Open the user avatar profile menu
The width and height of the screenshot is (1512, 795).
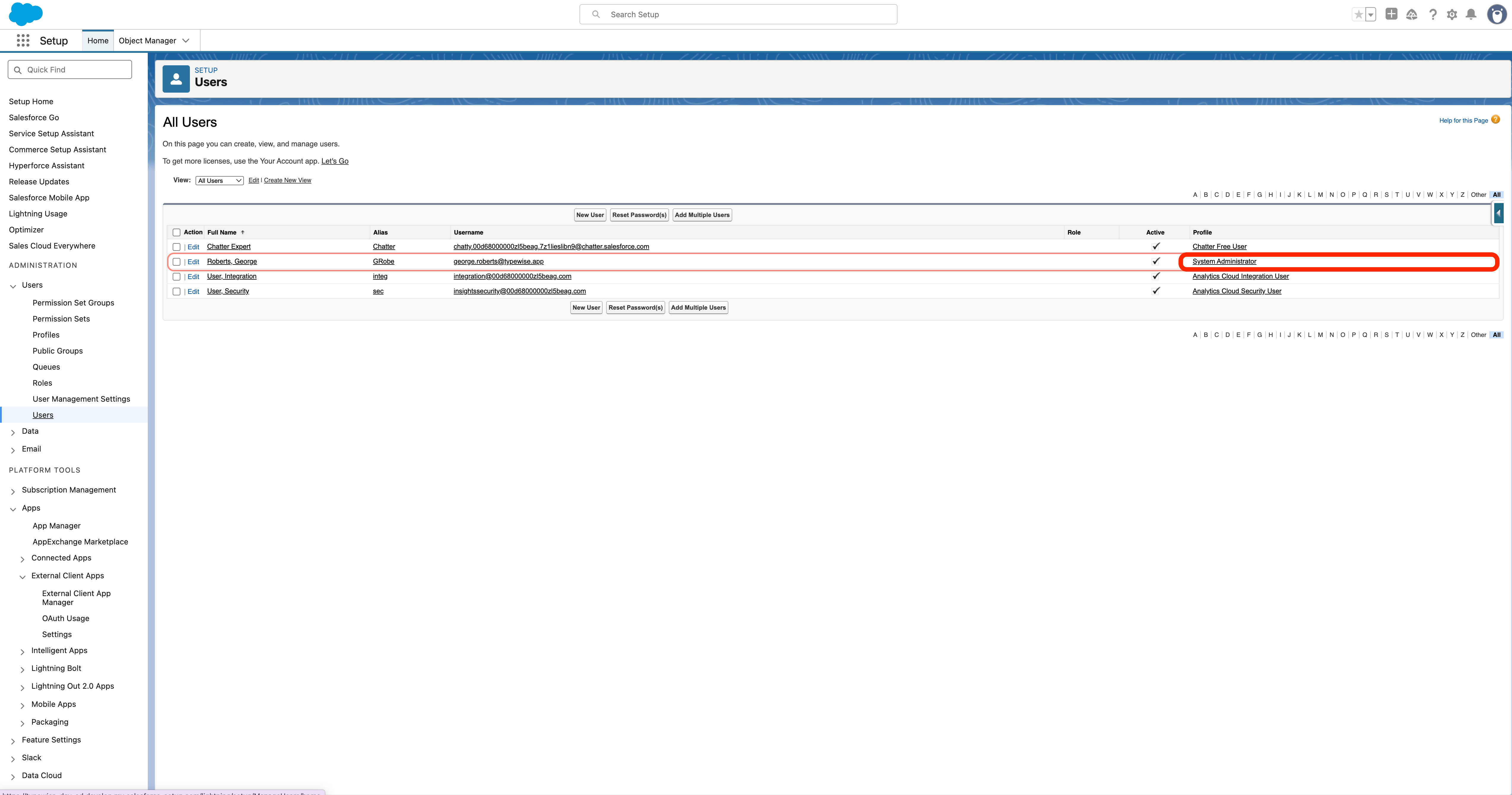[1496, 14]
